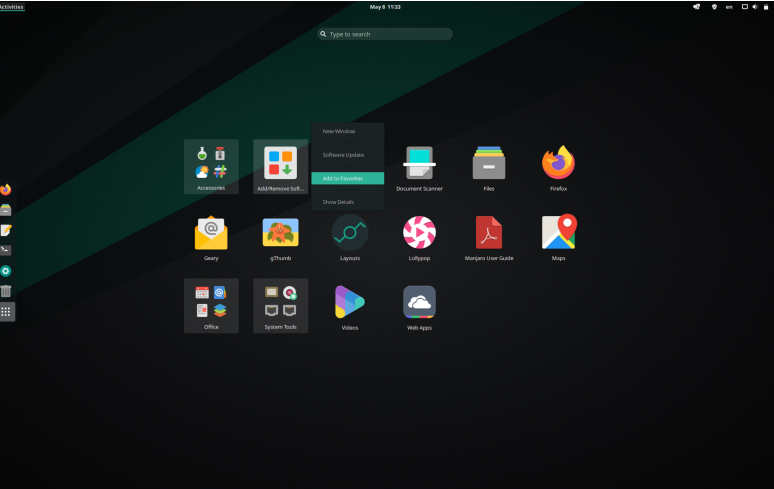Screen dimensions: 774x489
Task: Open the System Tools app folder
Action: point(280,305)
